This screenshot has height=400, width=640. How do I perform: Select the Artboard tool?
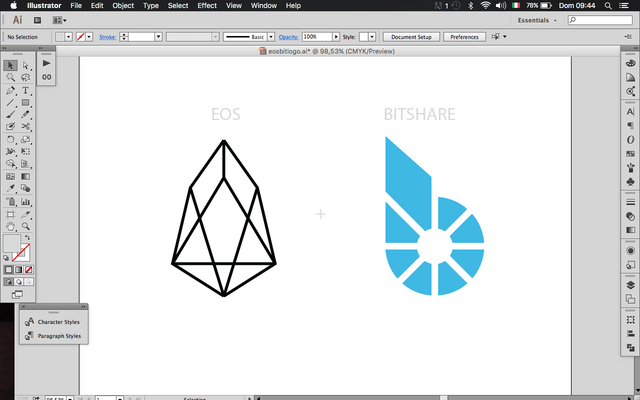pos(11,214)
